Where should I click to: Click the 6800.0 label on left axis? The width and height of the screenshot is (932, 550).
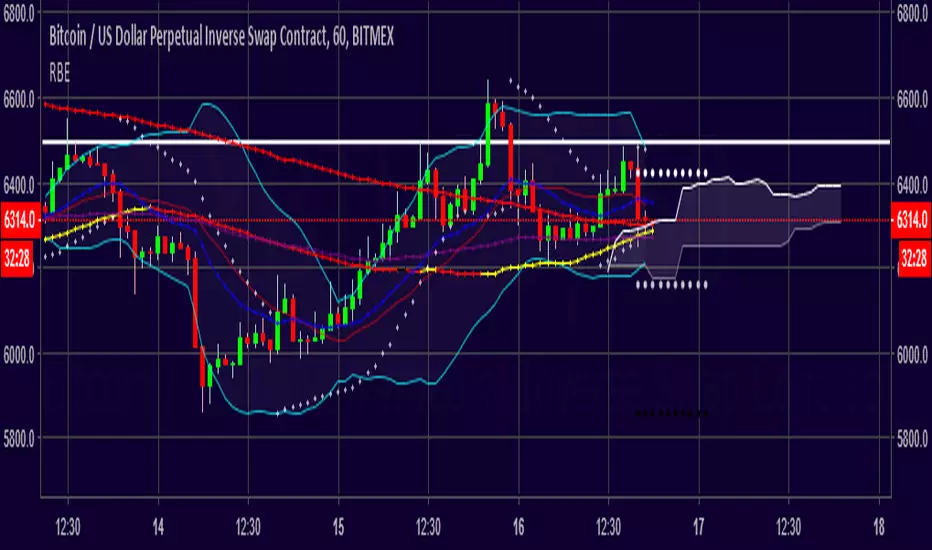(18, 13)
